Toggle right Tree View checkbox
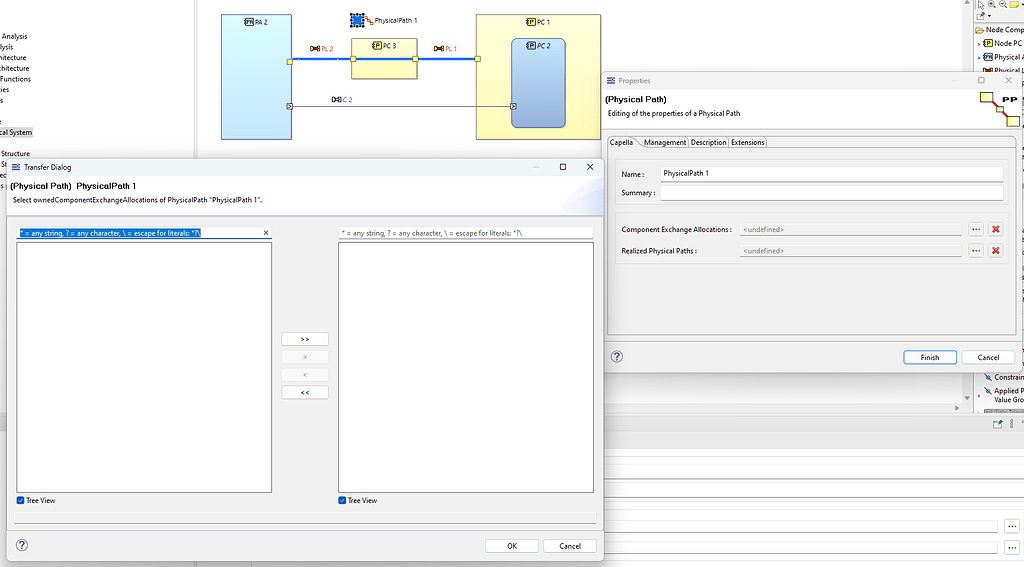1024x567 pixels. 342,500
